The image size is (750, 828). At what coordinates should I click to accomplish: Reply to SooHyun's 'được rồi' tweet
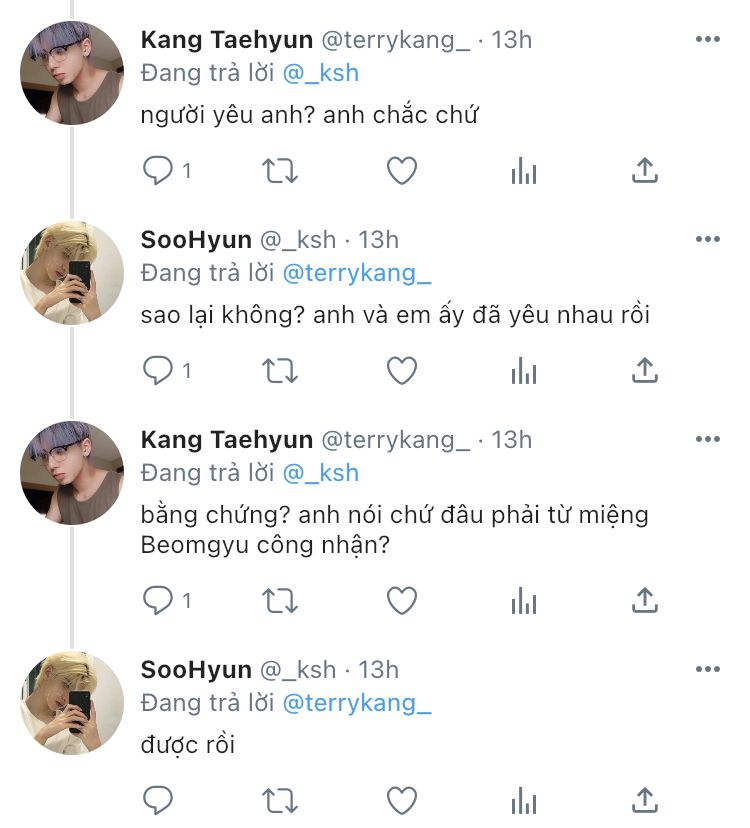158,801
